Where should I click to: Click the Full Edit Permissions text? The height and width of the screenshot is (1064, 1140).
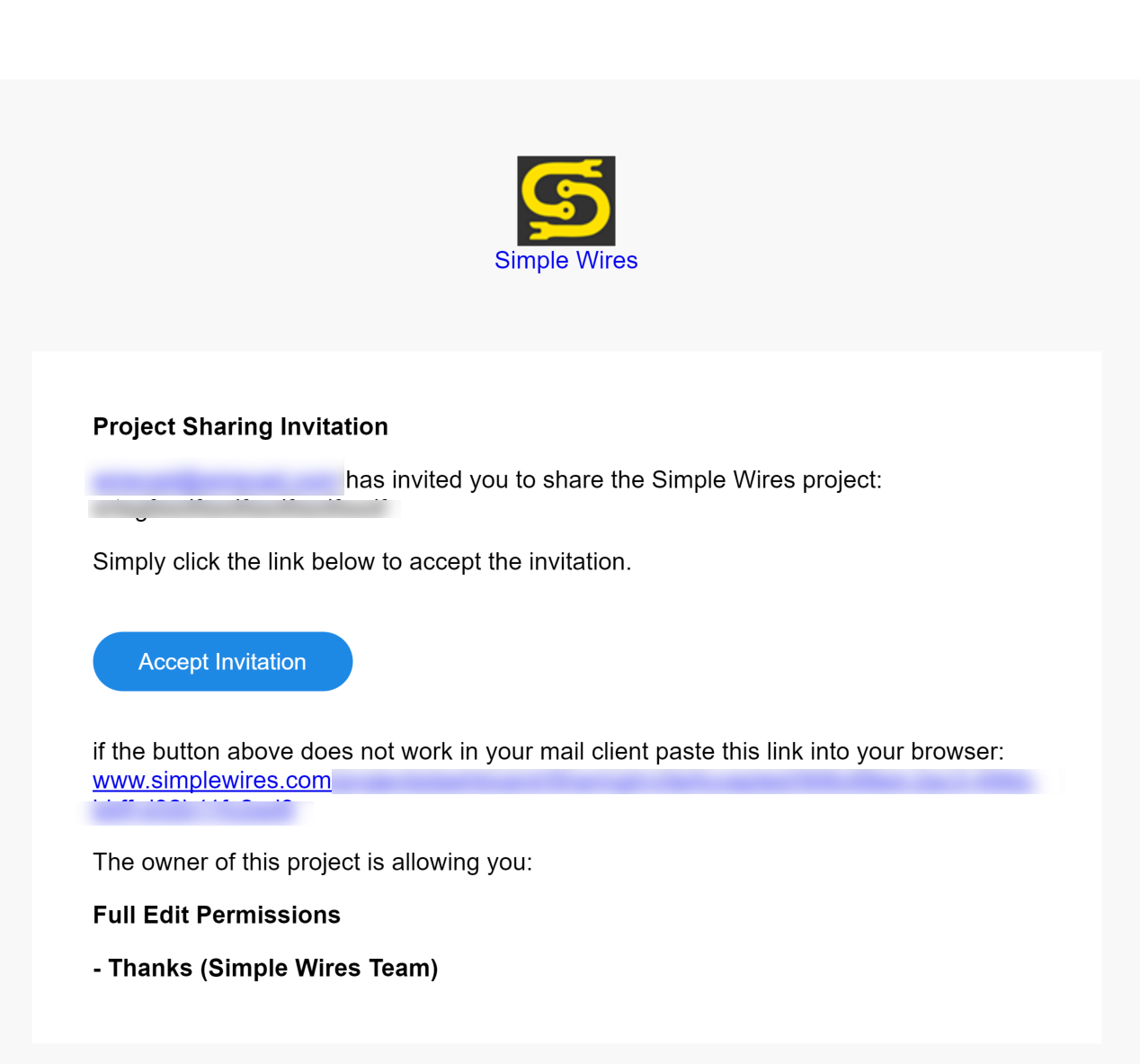(217, 915)
